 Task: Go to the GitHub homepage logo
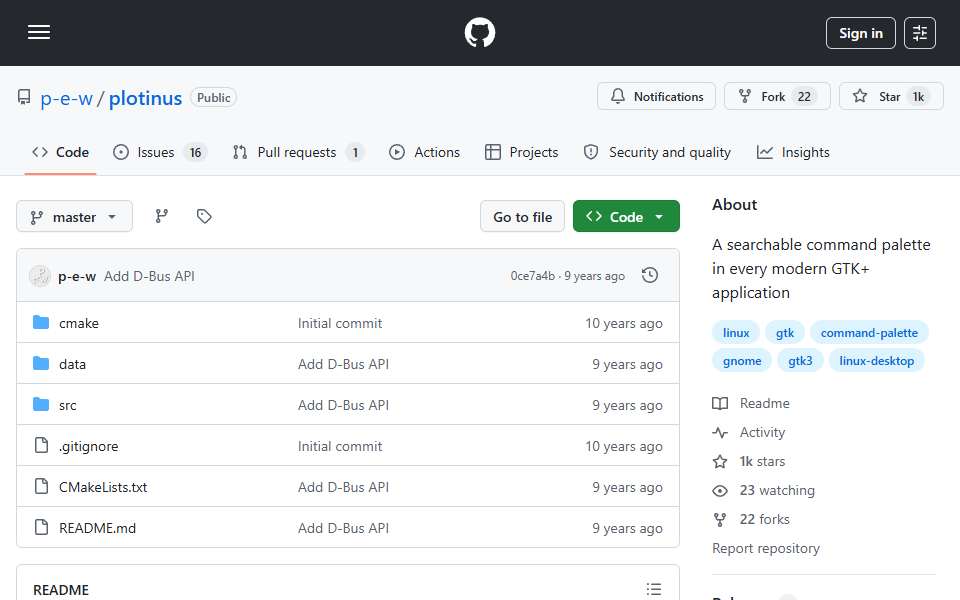tap(479, 32)
